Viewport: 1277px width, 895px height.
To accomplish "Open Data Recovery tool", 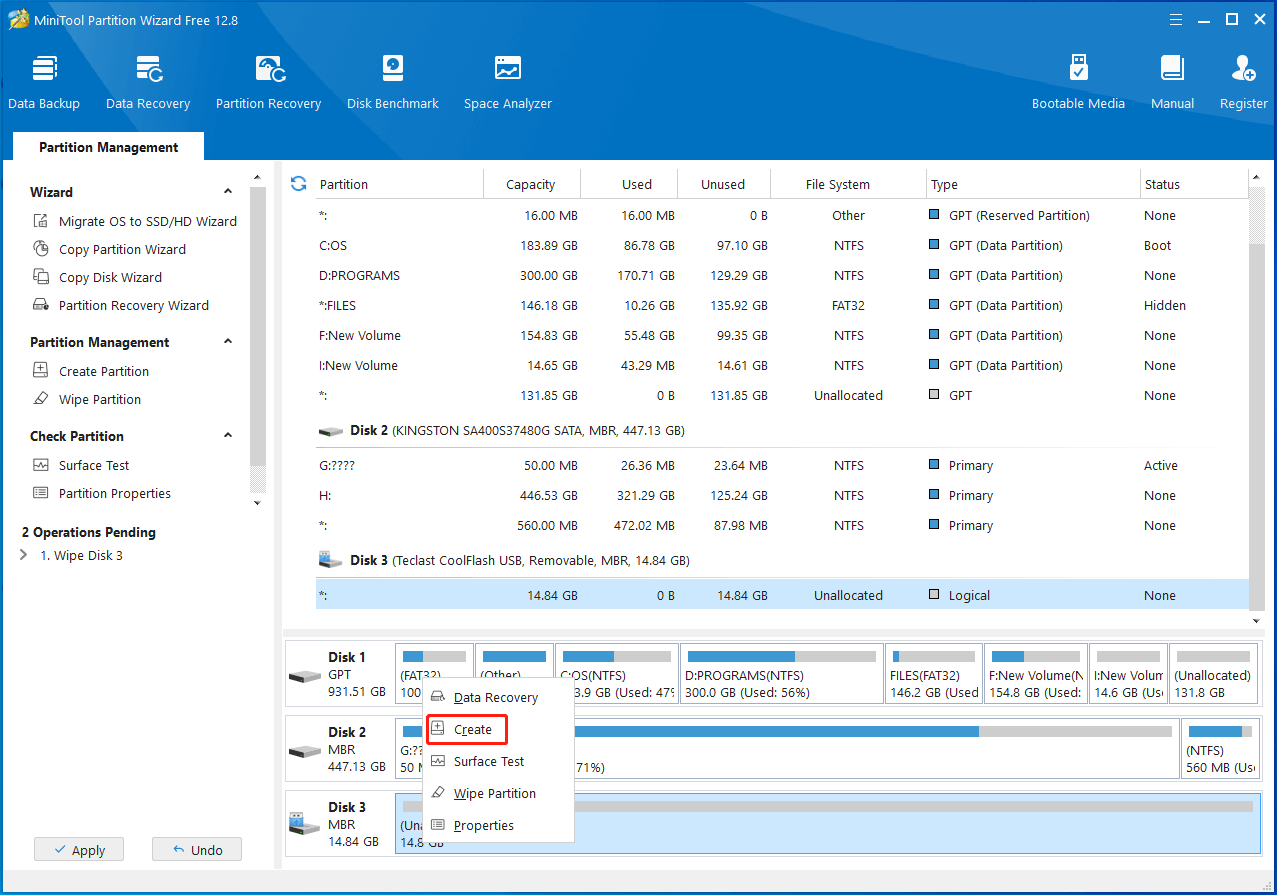I will click(x=148, y=82).
